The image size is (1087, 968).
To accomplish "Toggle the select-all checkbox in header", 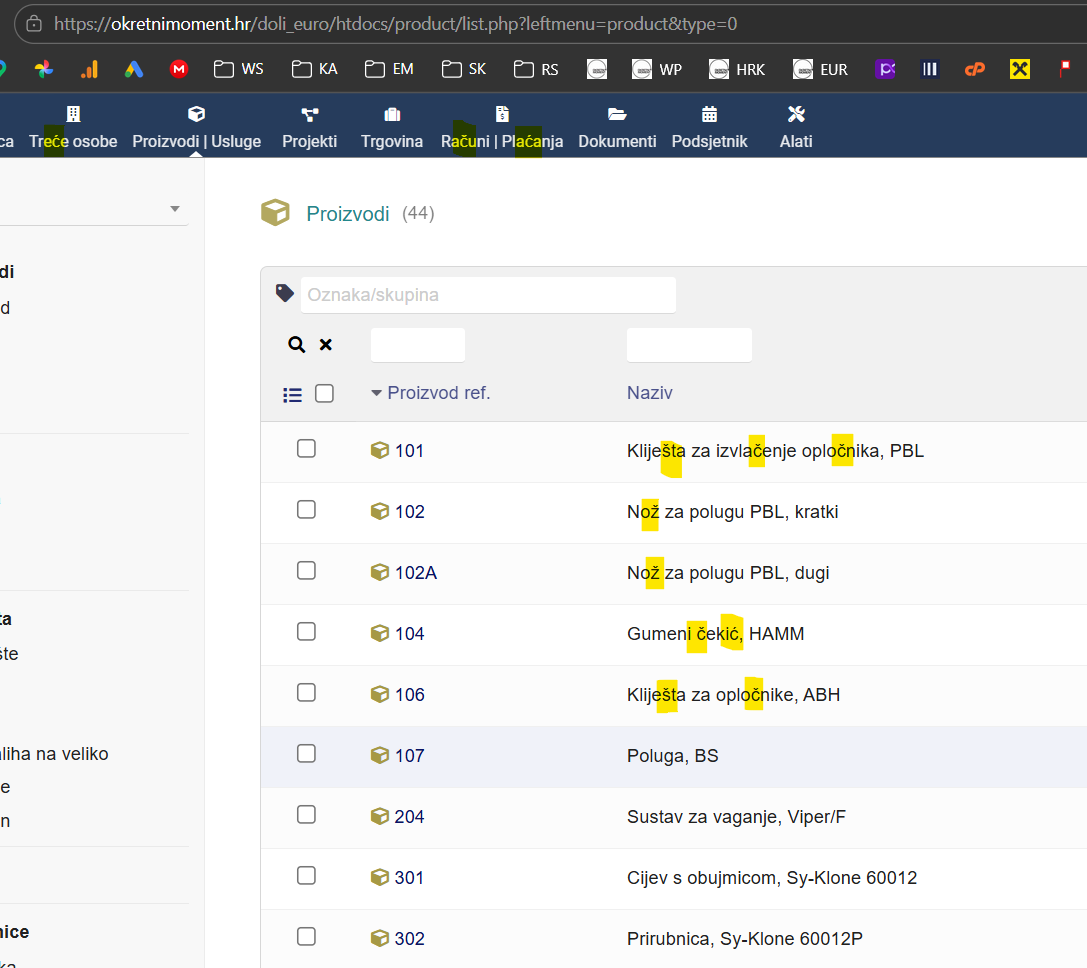I will [324, 394].
